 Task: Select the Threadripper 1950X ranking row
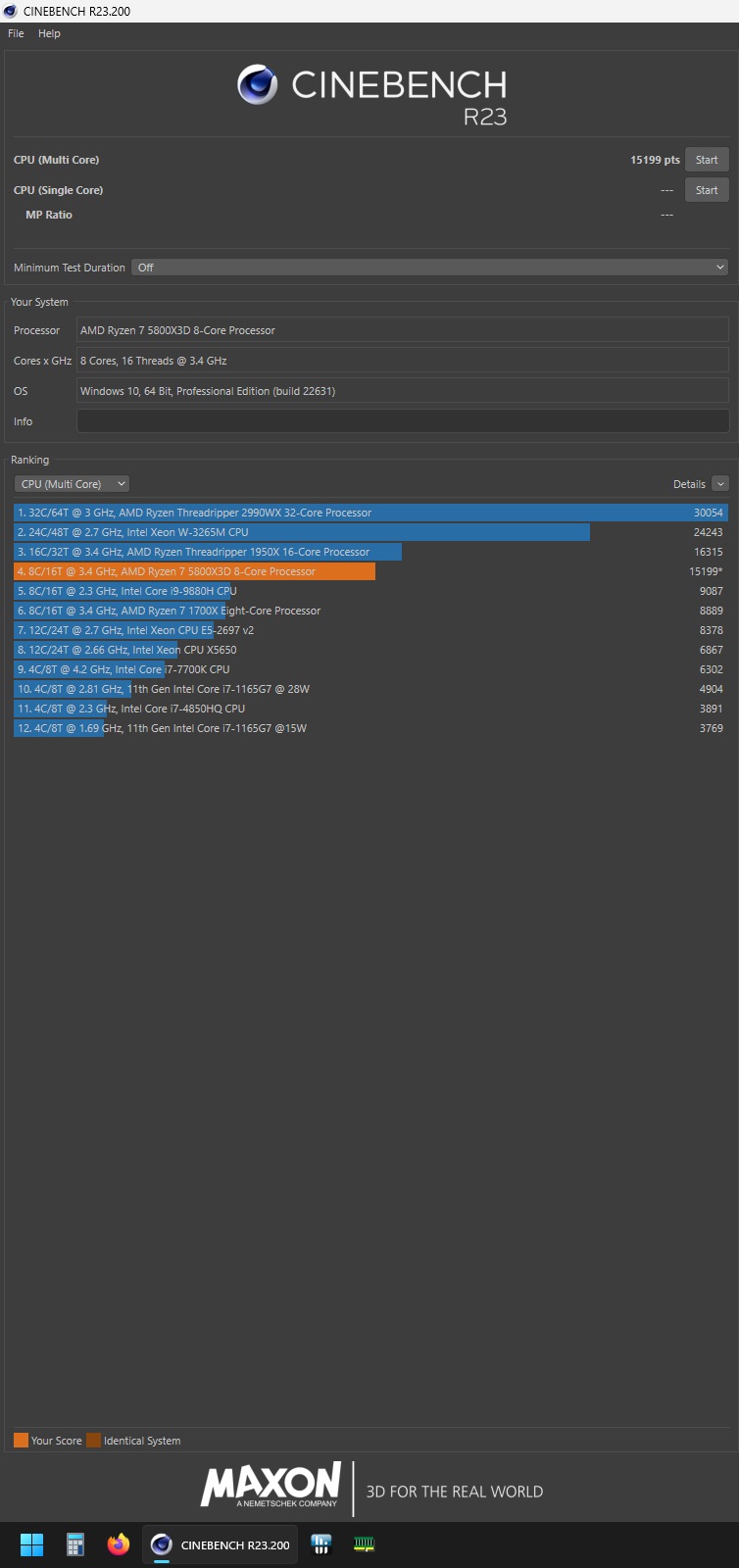tap(370, 552)
